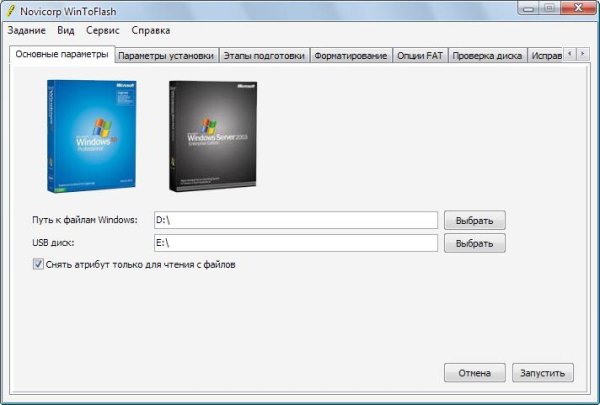Open the Вид menu
This screenshot has width=600, height=405.
pyautogui.click(x=66, y=31)
